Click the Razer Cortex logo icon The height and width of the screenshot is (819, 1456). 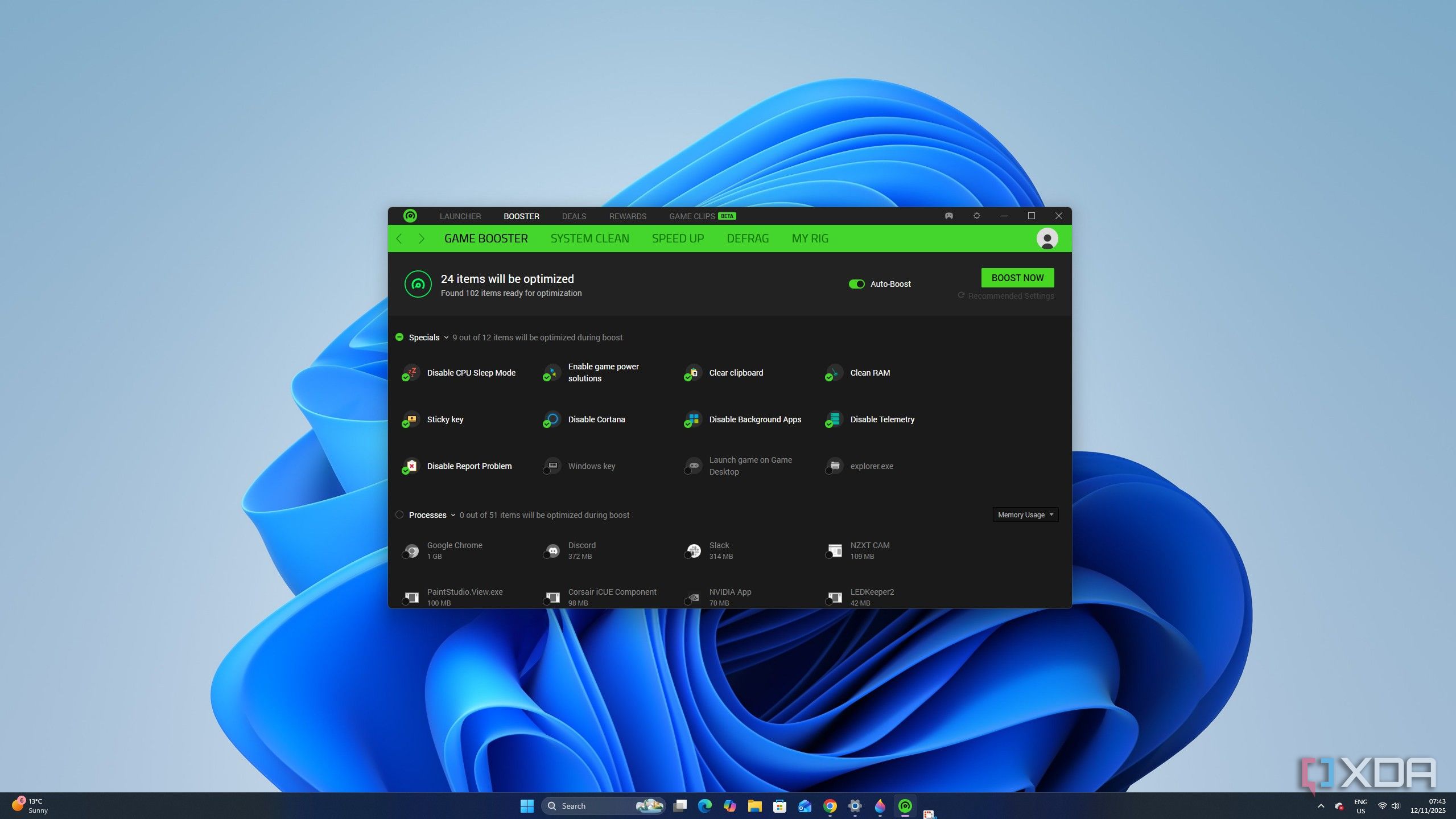pos(410,216)
